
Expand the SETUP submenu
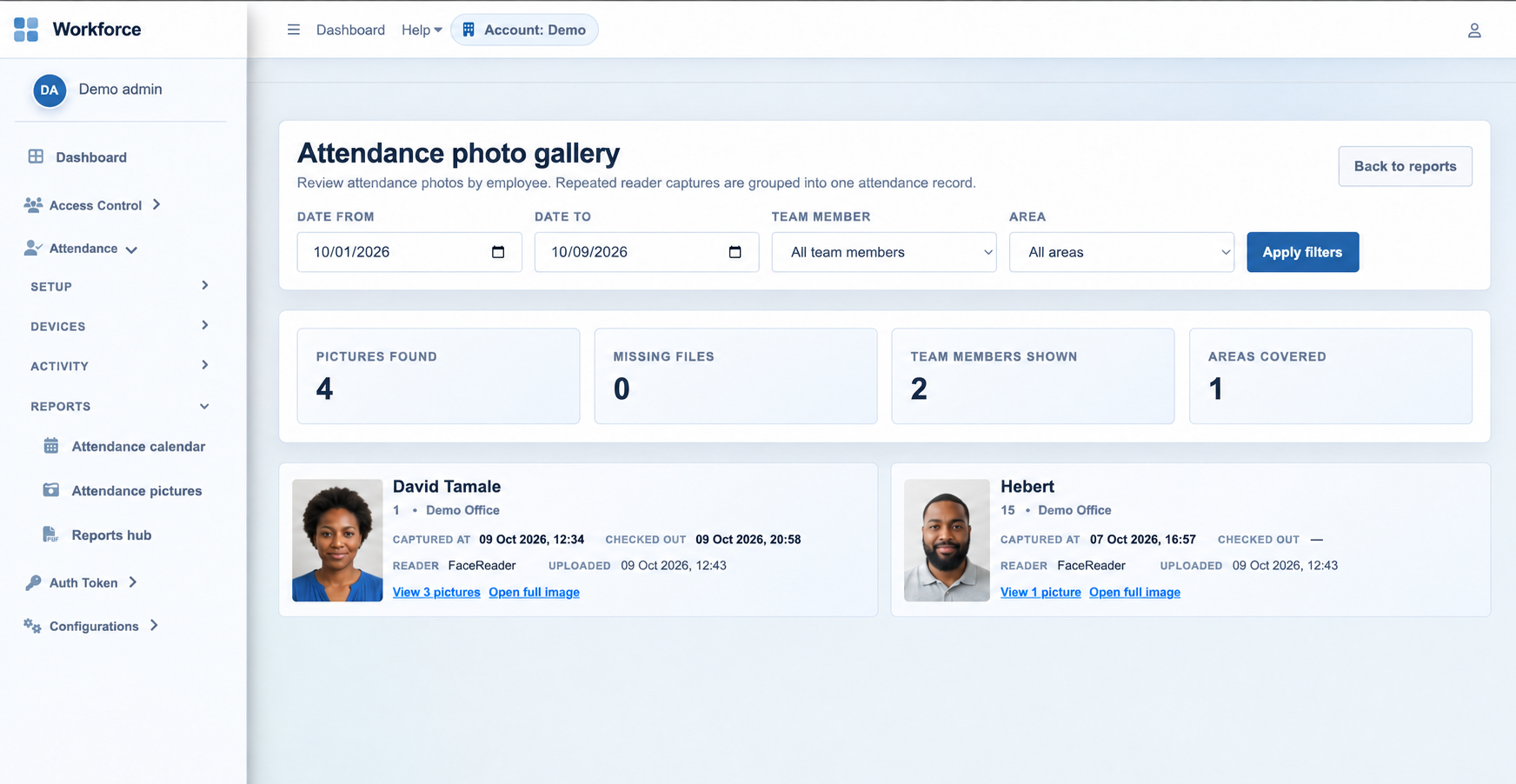(x=120, y=286)
